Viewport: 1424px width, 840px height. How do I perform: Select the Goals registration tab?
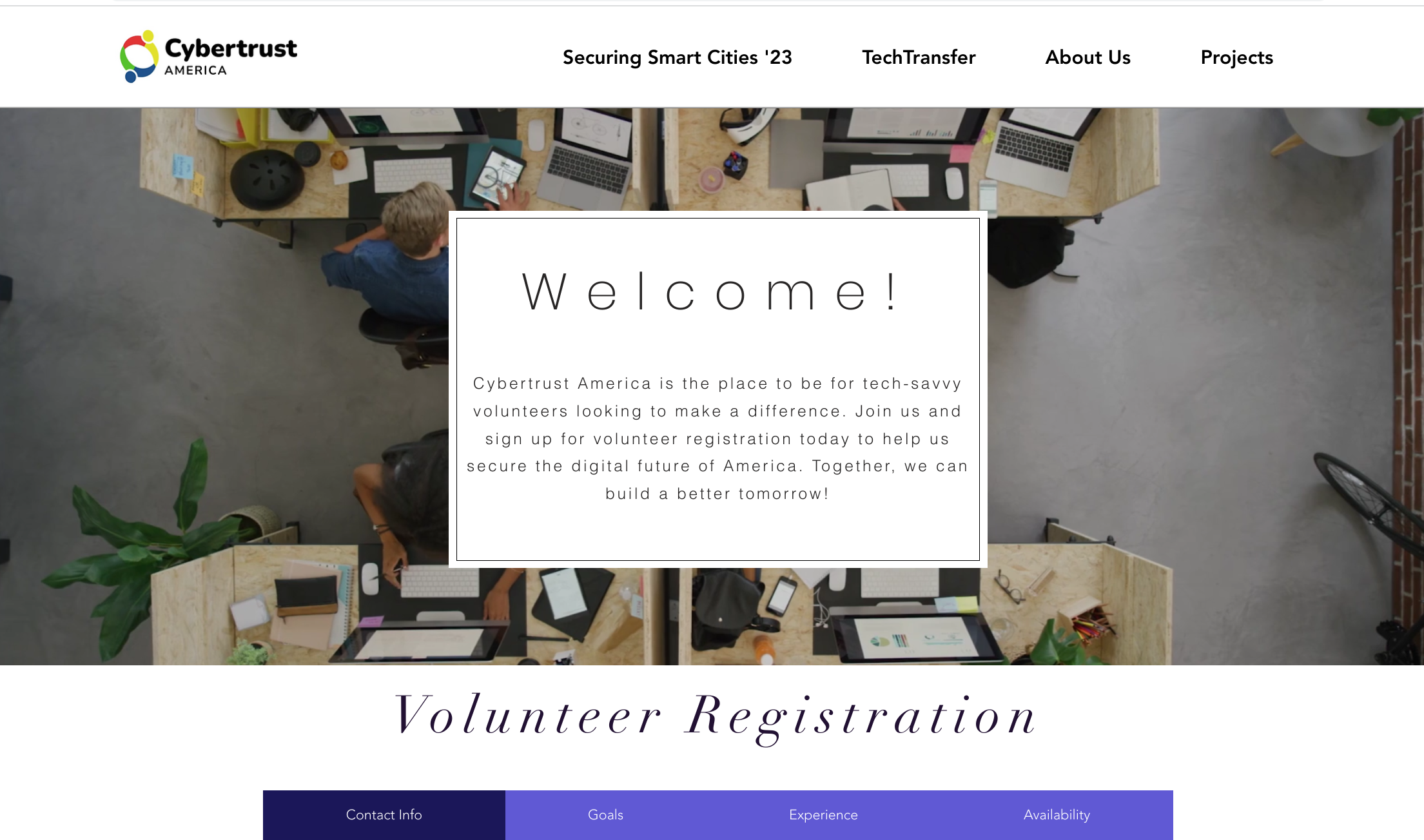[606, 815]
